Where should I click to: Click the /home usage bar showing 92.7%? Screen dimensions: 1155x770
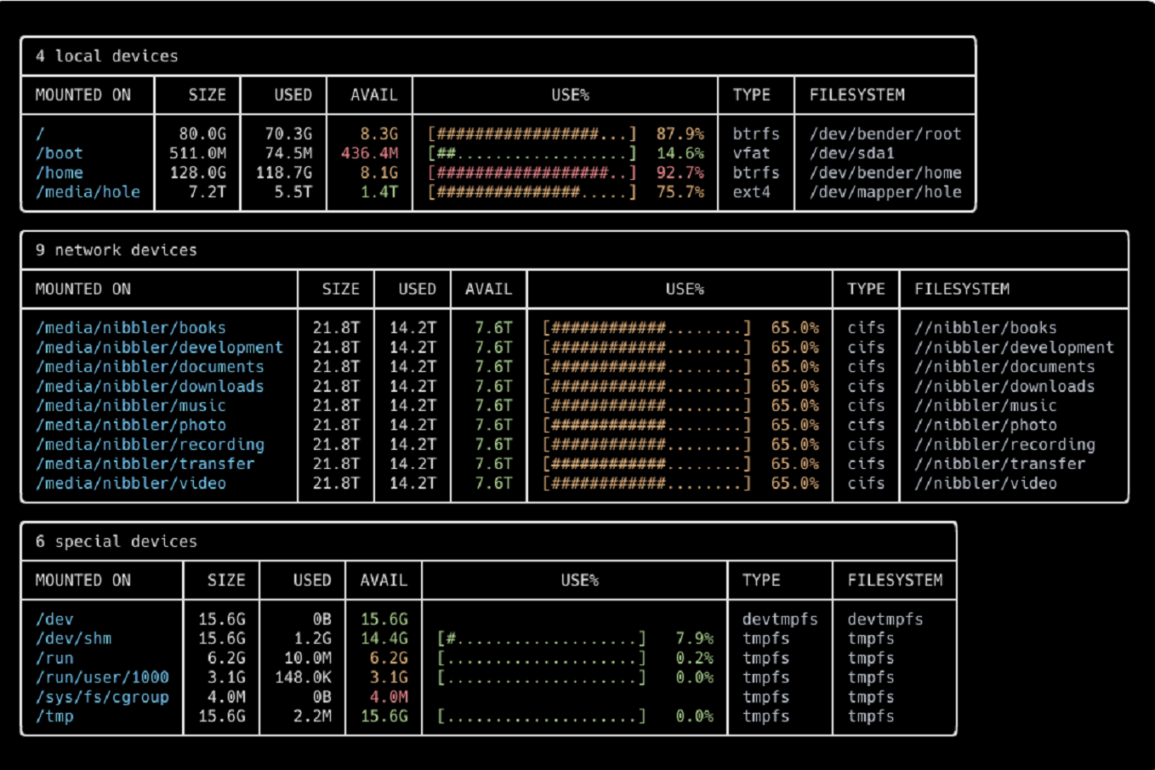[x=532, y=173]
